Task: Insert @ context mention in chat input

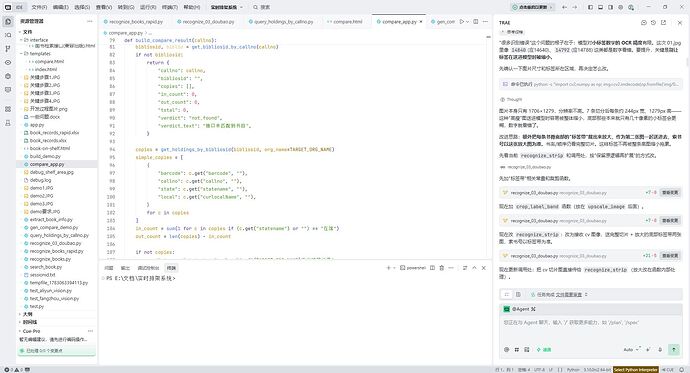Action: [x=506, y=350]
